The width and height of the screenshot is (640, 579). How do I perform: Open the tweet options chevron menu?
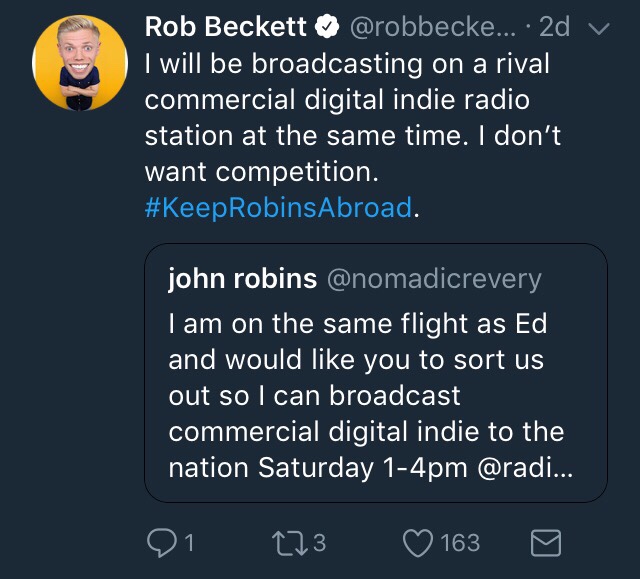click(599, 30)
